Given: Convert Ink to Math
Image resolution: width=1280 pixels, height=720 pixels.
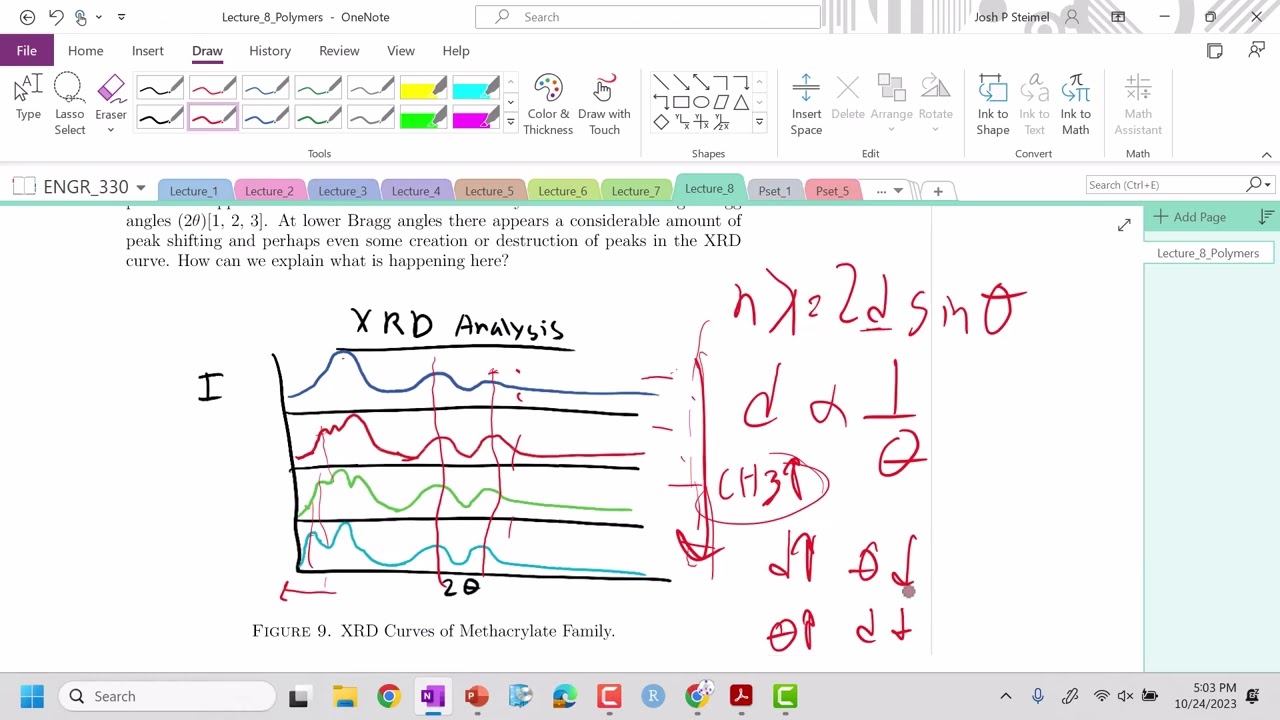Looking at the screenshot, I should pos(1075,104).
